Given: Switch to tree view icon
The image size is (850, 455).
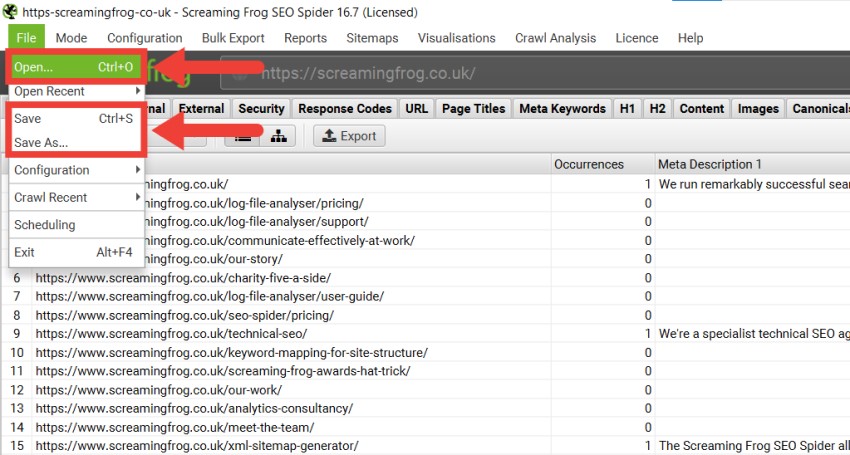Looking at the screenshot, I should pyautogui.click(x=278, y=136).
